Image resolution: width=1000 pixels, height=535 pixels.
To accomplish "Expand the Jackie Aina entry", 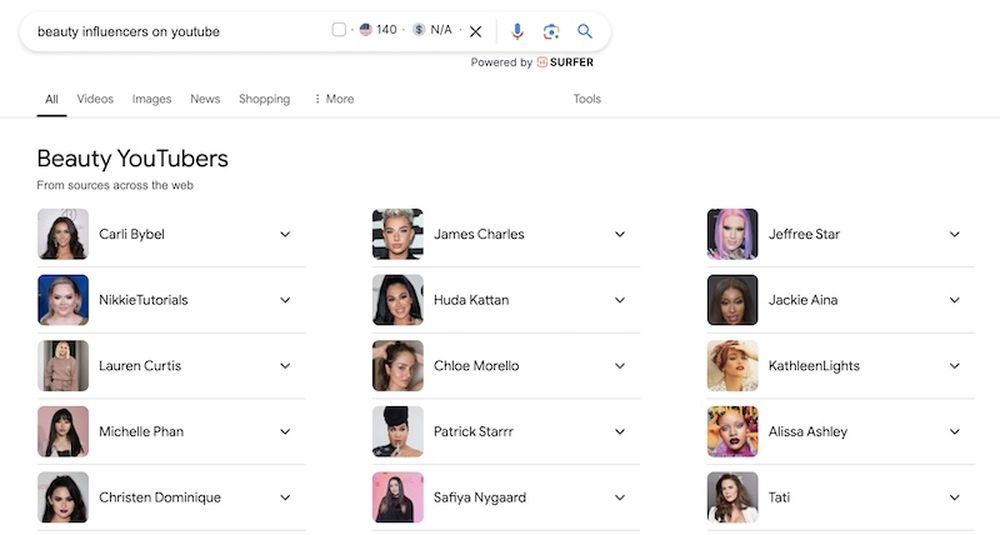I will point(955,300).
